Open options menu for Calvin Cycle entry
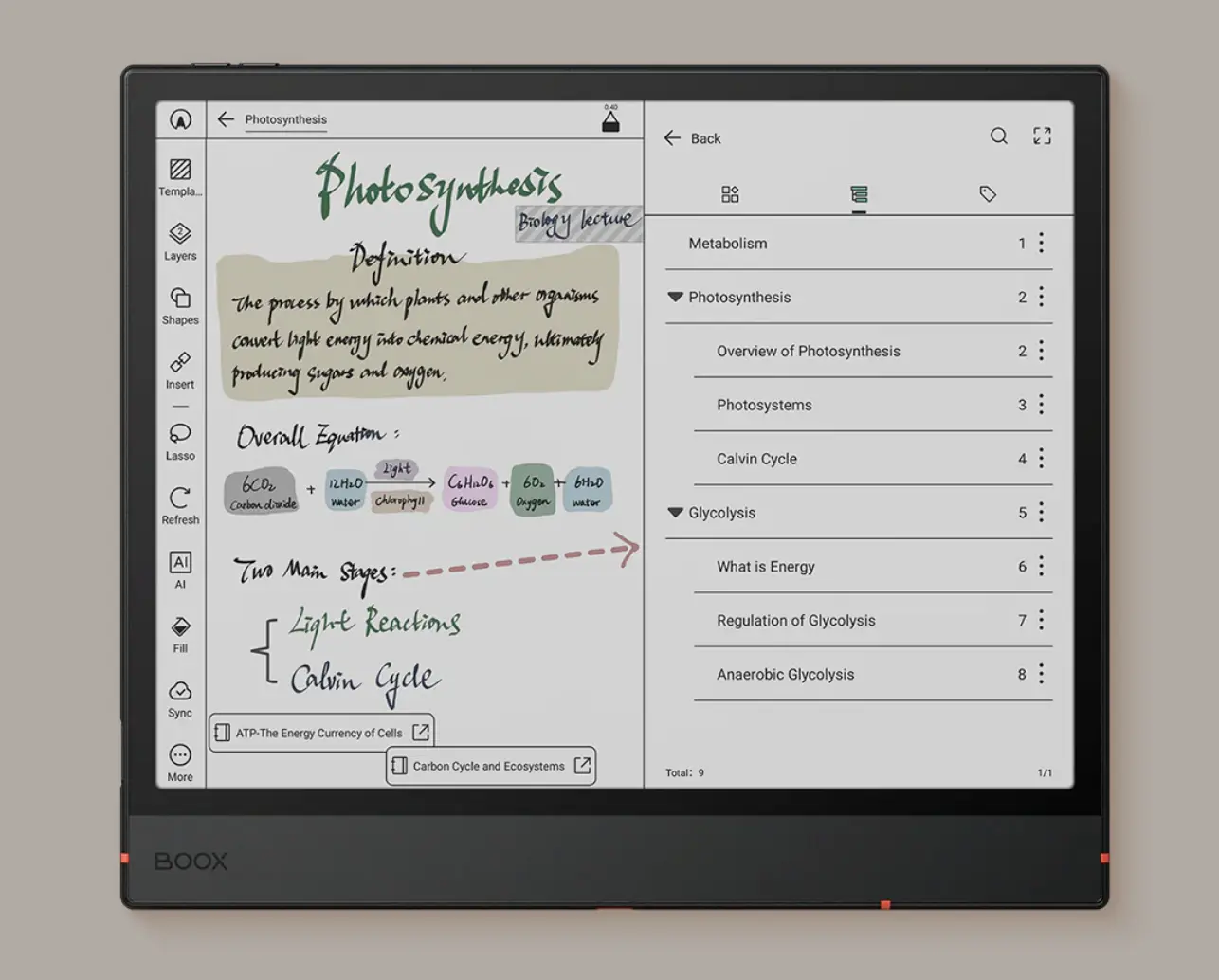Viewport: 1219px width, 980px height. [1041, 459]
